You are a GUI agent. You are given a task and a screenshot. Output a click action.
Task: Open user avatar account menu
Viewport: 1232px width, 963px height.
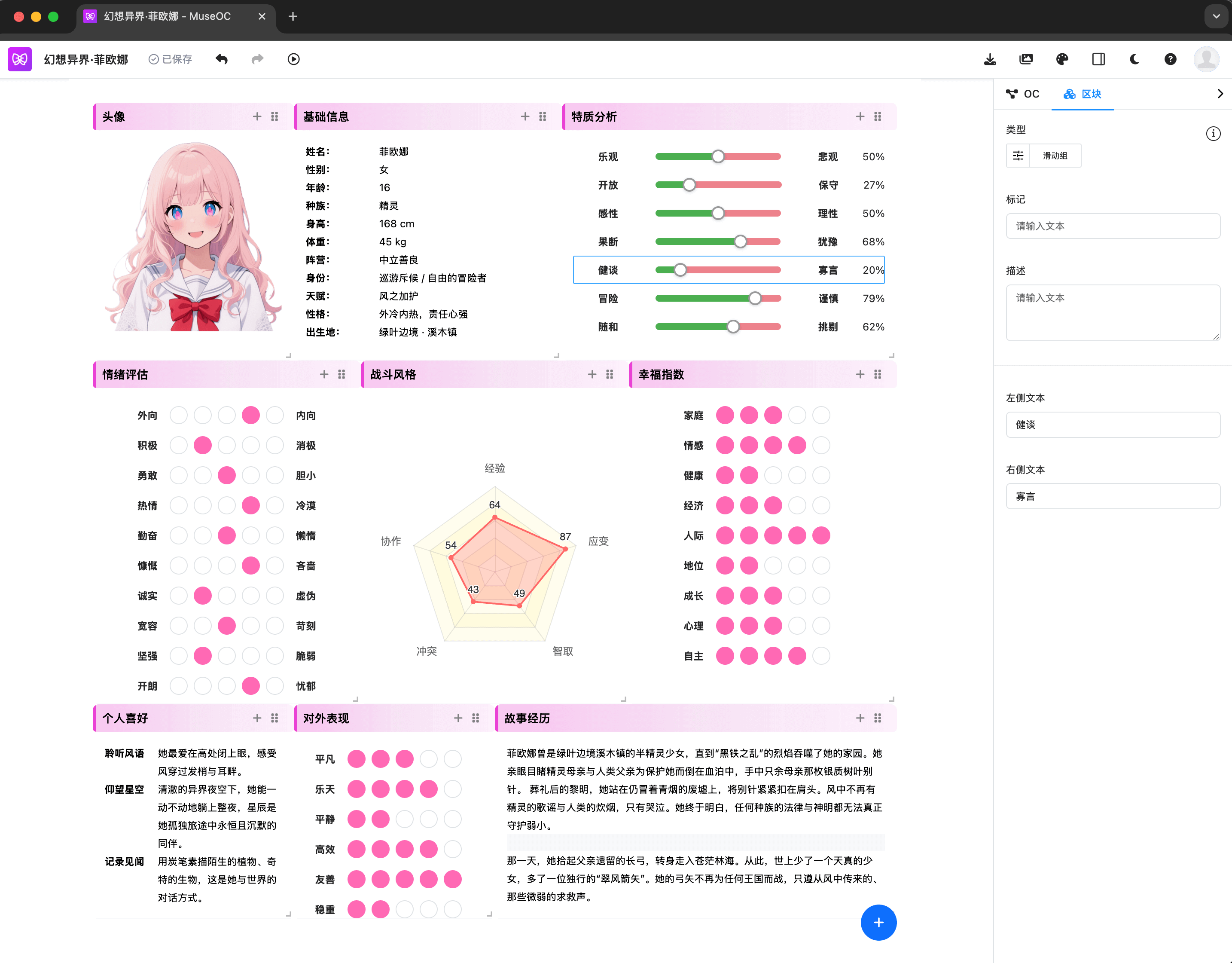[x=1206, y=59]
